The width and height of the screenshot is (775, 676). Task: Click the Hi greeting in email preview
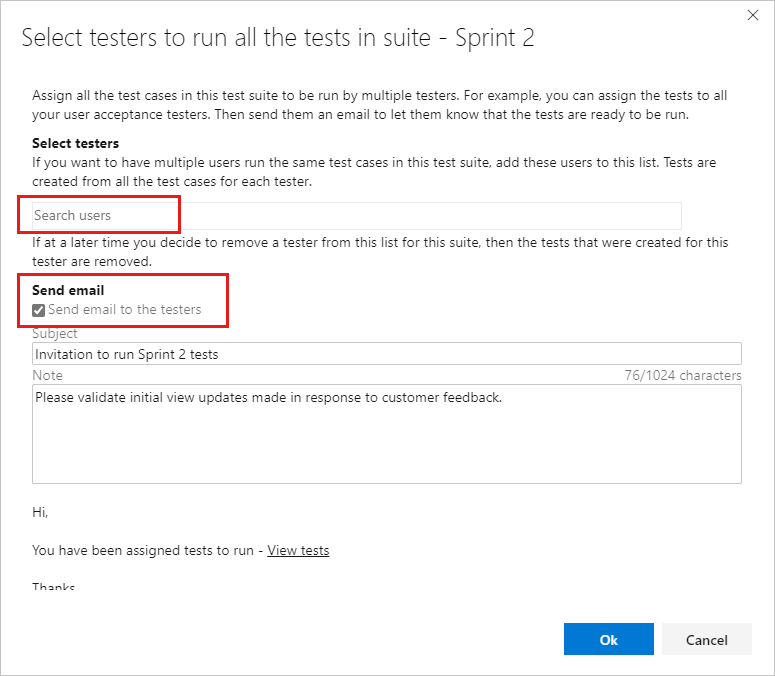tap(40, 512)
